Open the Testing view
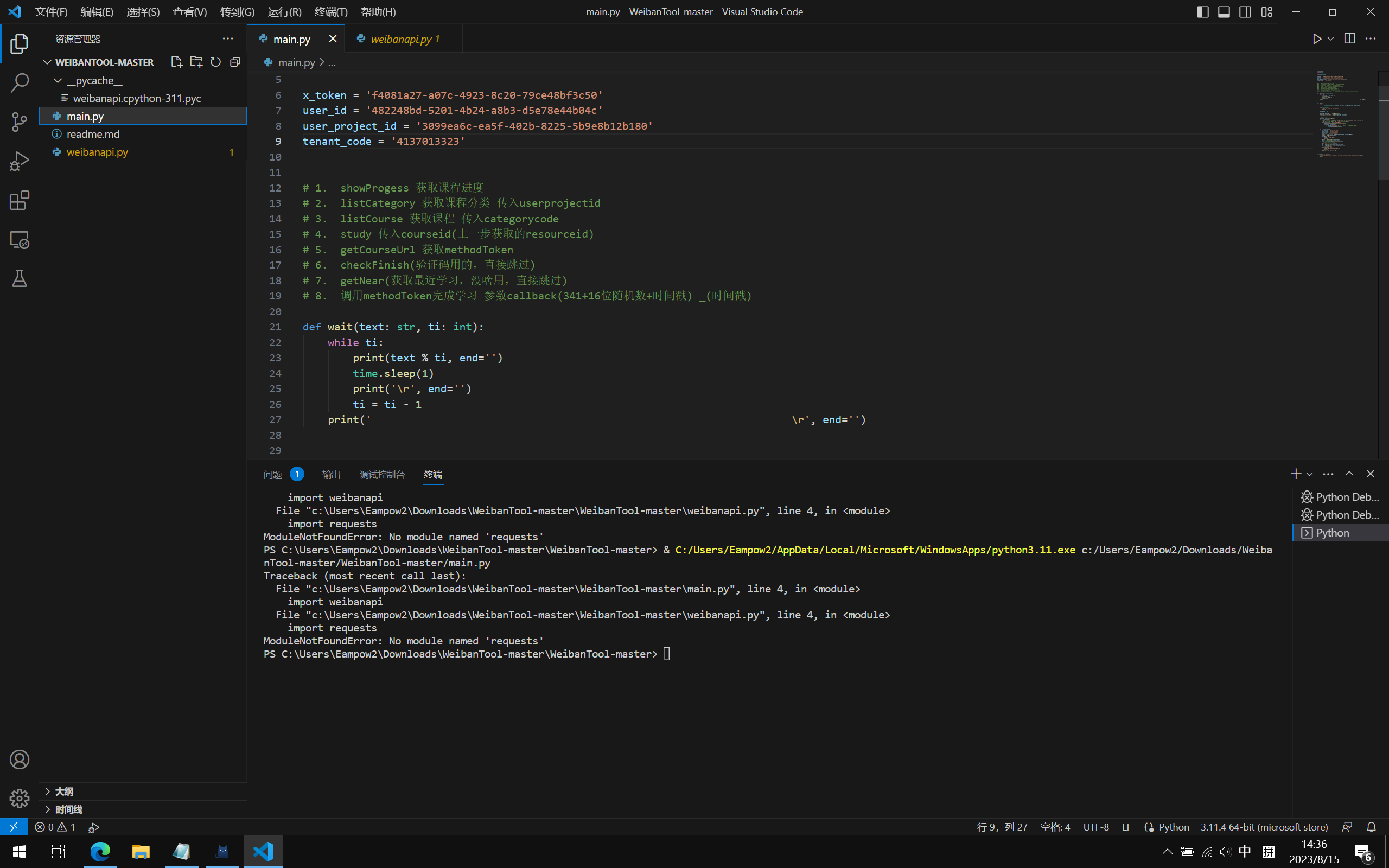The image size is (1389, 868). [19, 279]
